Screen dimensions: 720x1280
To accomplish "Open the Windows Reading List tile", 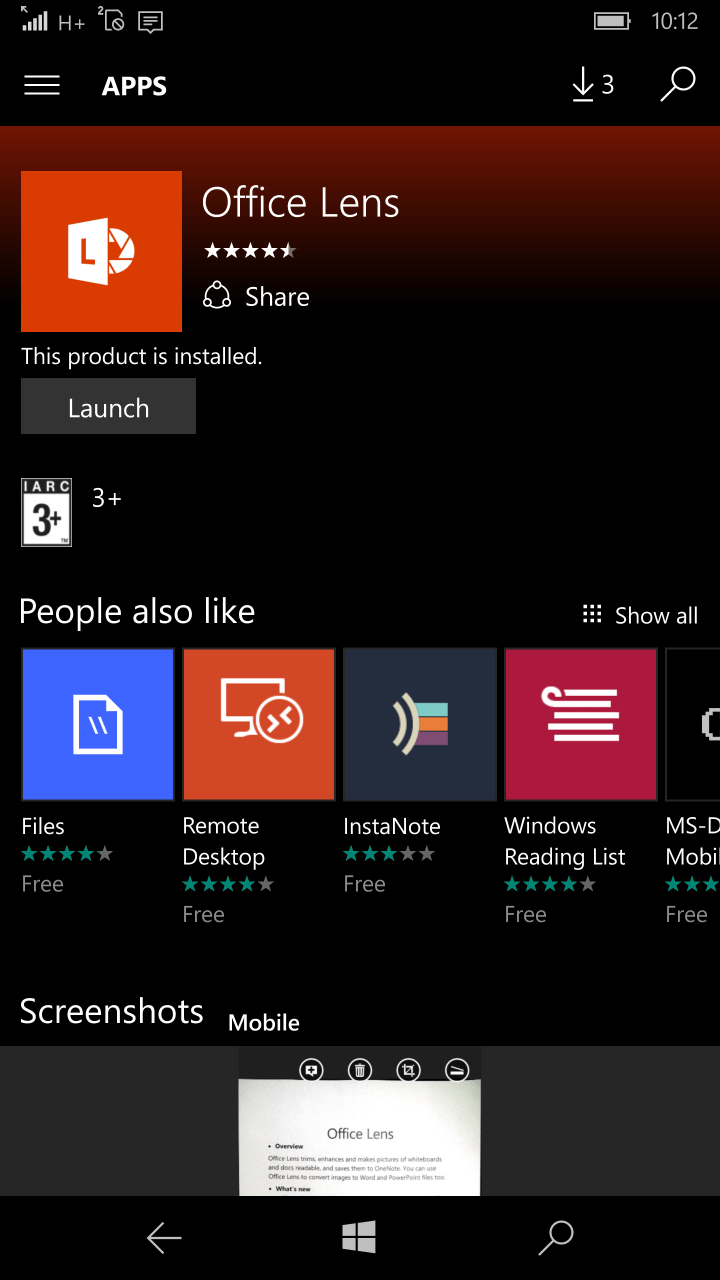I will (x=580, y=724).
